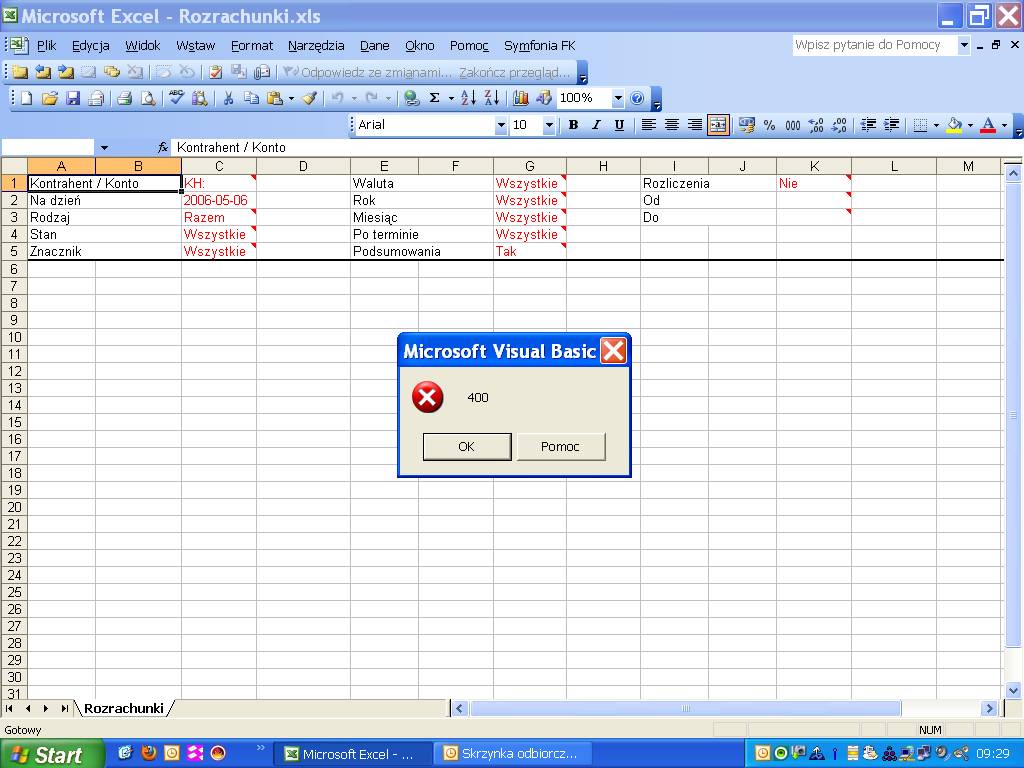Click Pomoc in the Visual Basic dialog
The height and width of the screenshot is (768, 1024).
point(560,447)
